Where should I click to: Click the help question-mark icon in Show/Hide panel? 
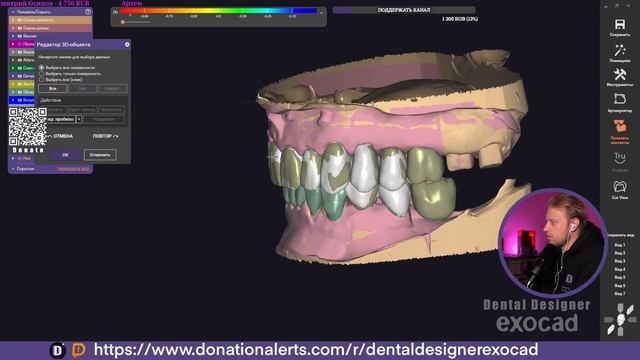pos(88,12)
